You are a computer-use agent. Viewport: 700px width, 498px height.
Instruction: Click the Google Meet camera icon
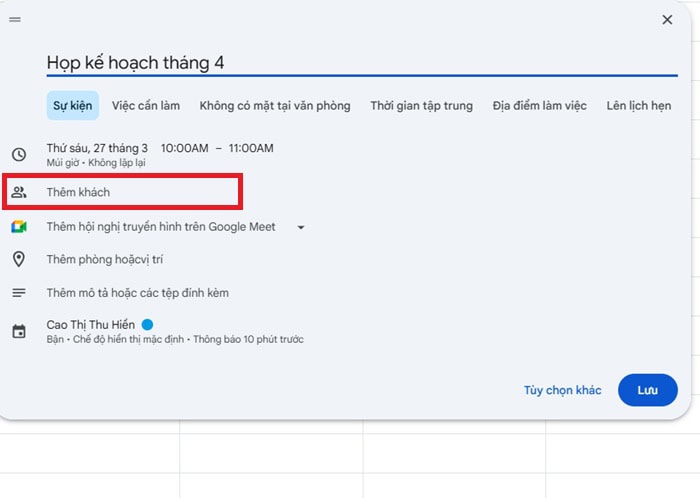[x=18, y=227]
